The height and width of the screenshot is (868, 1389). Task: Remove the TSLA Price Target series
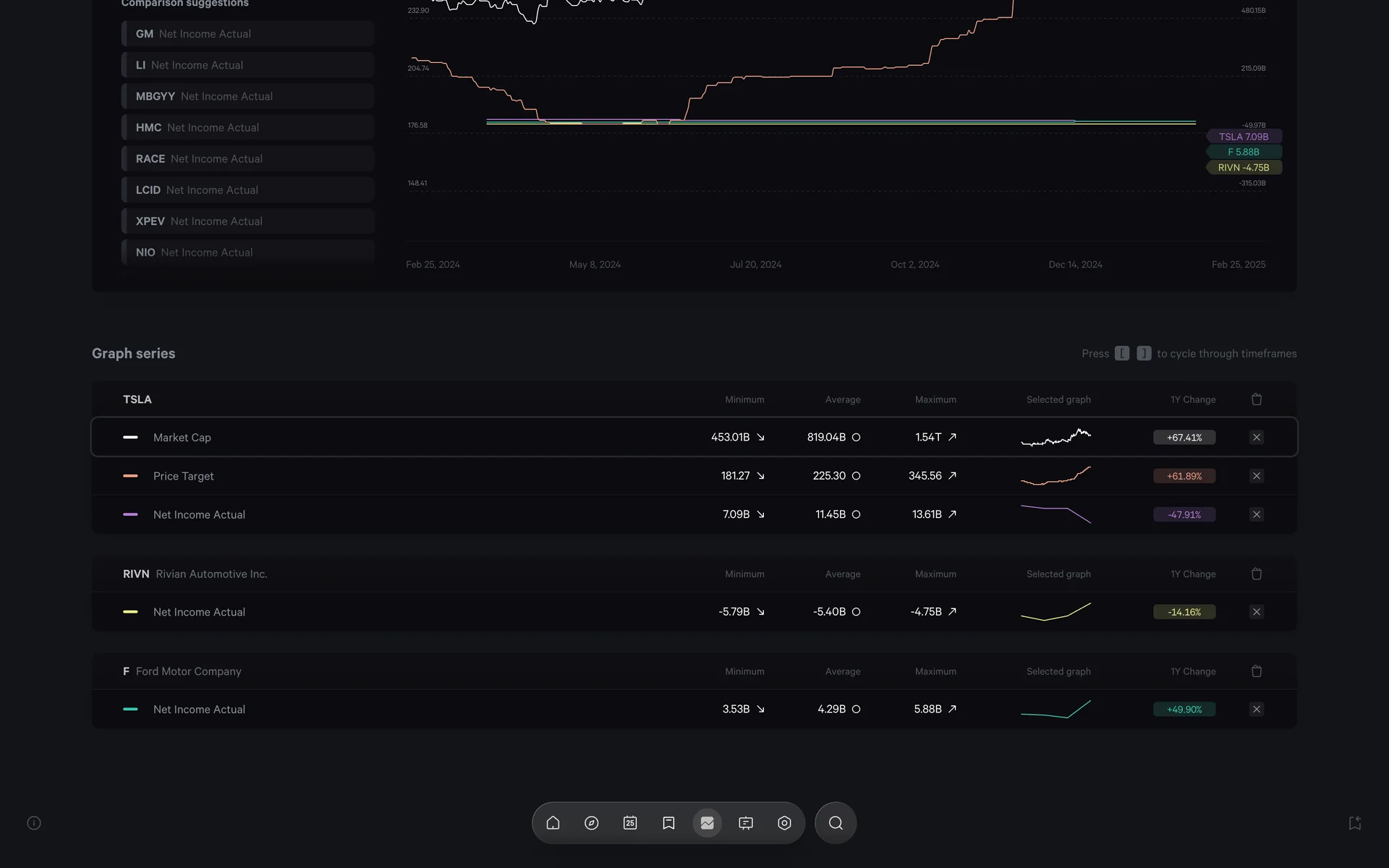click(1257, 476)
